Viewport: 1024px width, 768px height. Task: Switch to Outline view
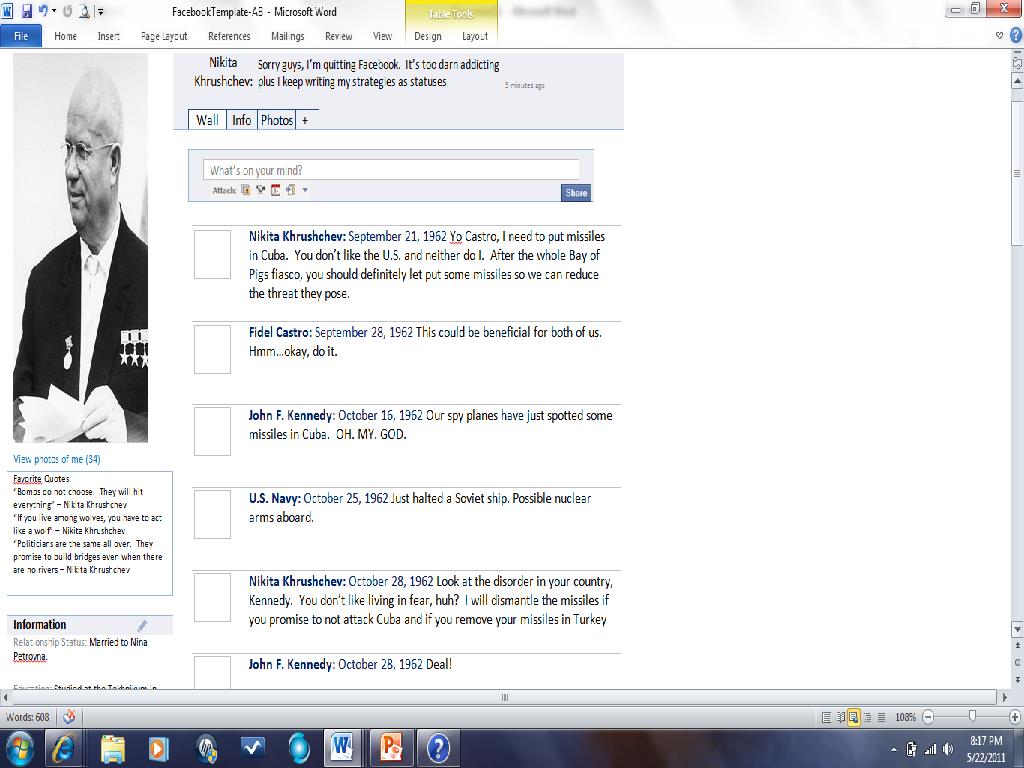[x=868, y=717]
